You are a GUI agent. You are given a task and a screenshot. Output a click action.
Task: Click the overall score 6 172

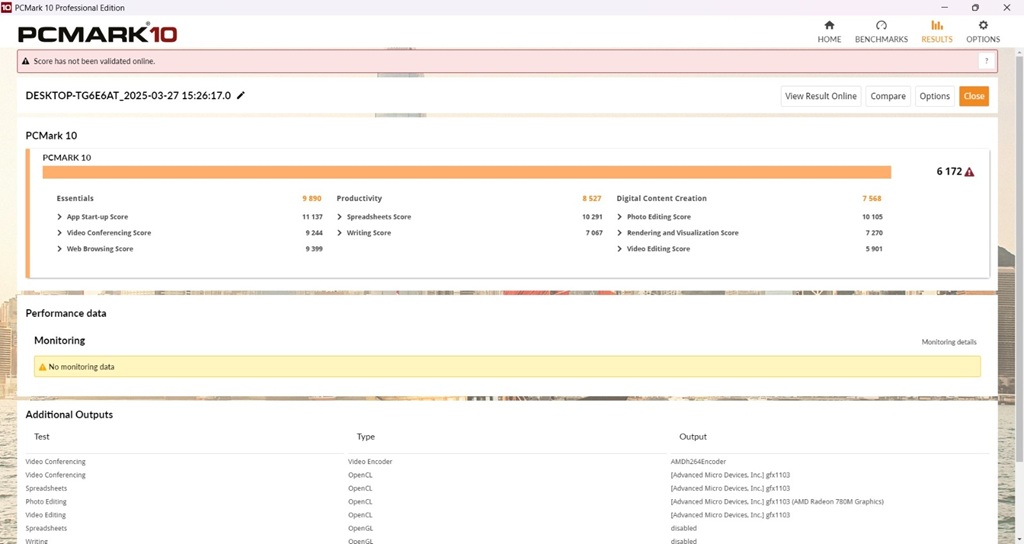[949, 172]
